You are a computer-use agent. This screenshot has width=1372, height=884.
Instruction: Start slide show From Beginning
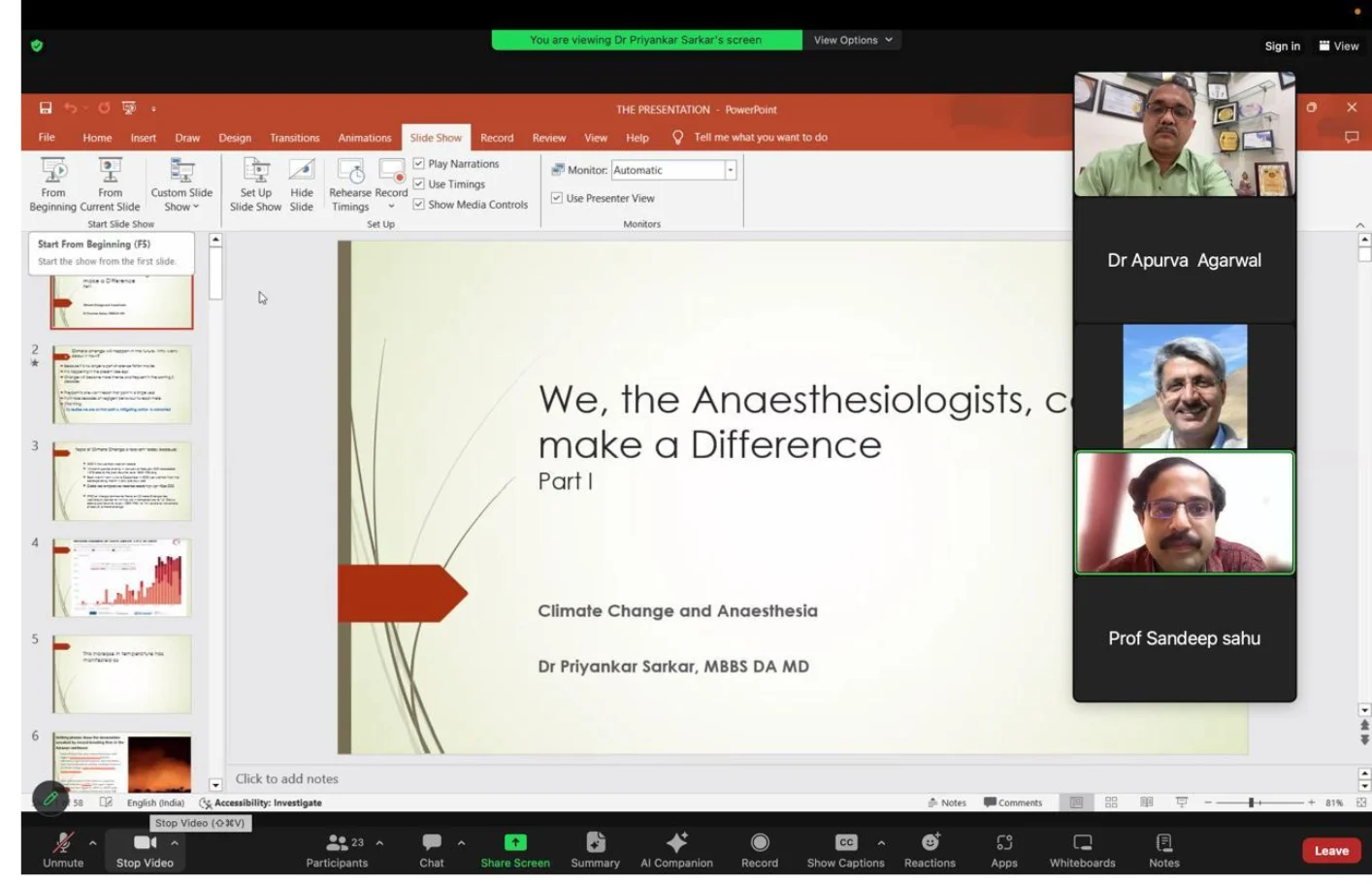[53, 184]
